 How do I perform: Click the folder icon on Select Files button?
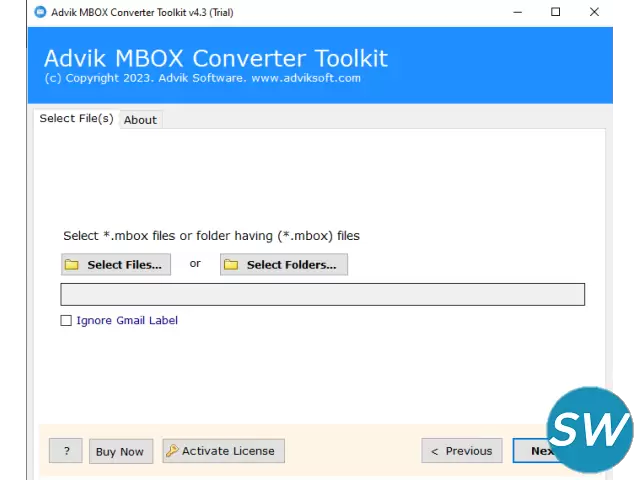[x=71, y=265]
